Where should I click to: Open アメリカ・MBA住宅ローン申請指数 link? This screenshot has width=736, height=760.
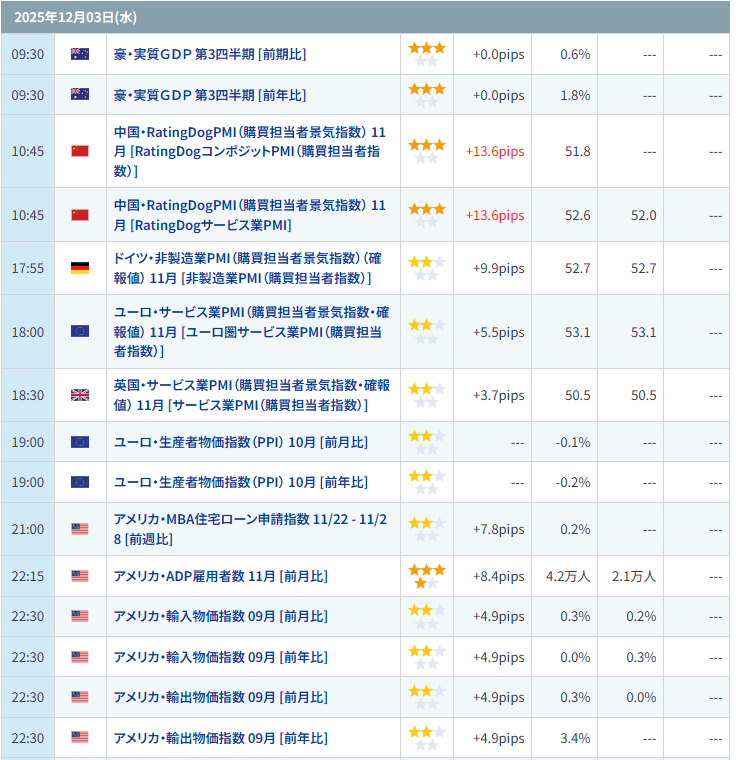tap(250, 529)
